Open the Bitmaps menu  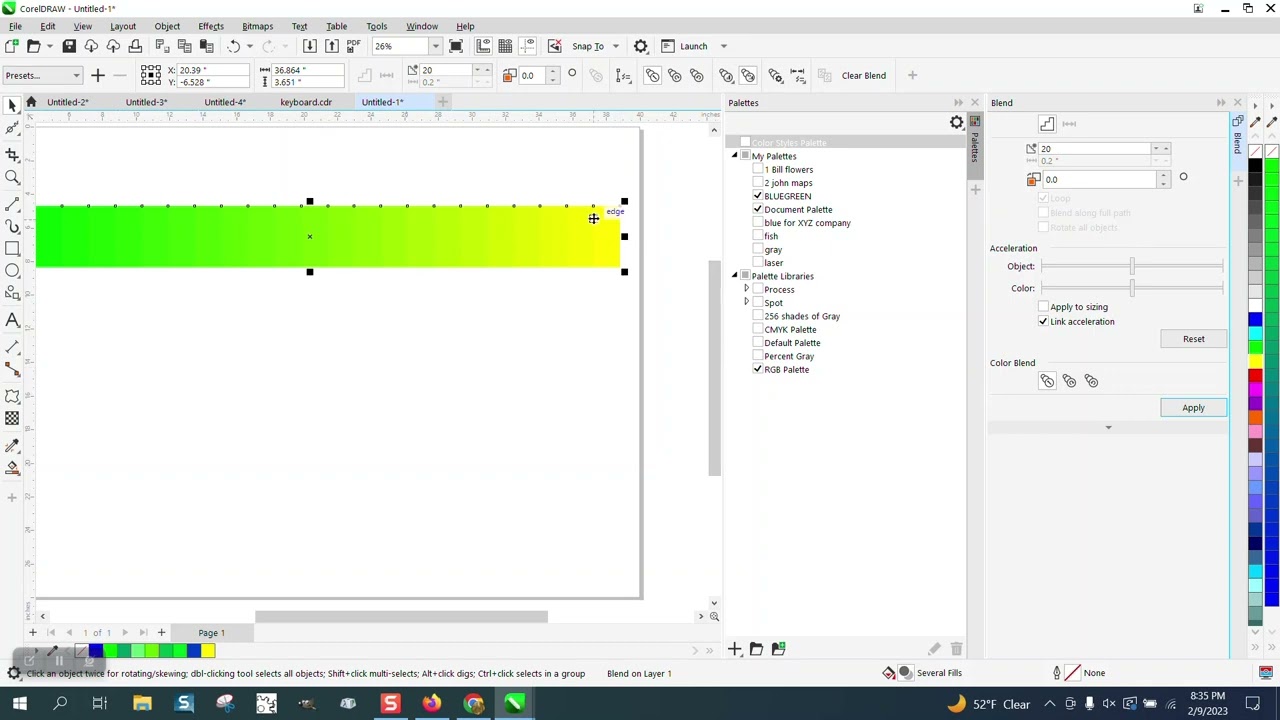pos(257,26)
